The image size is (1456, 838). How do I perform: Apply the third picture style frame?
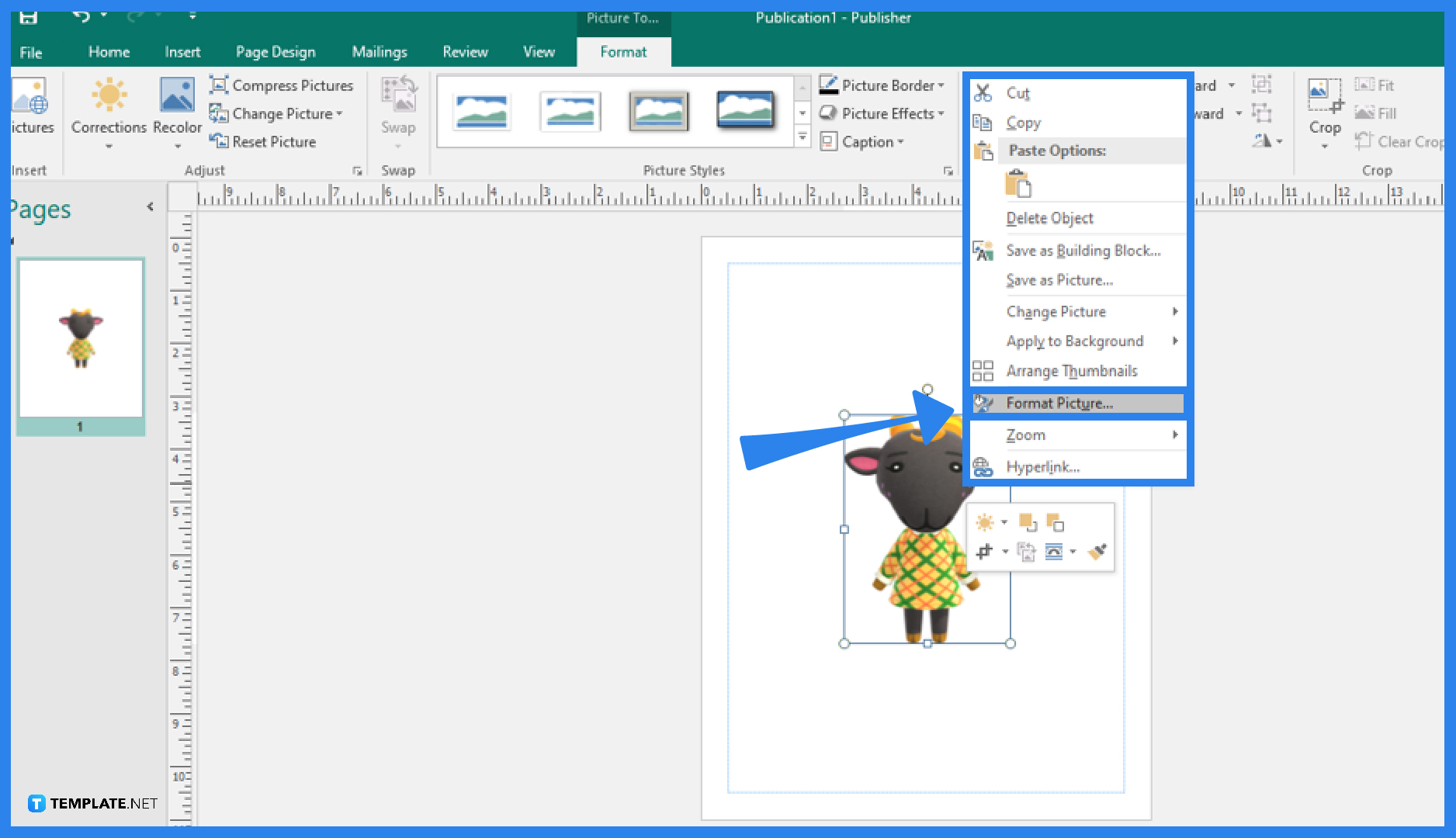click(x=658, y=111)
